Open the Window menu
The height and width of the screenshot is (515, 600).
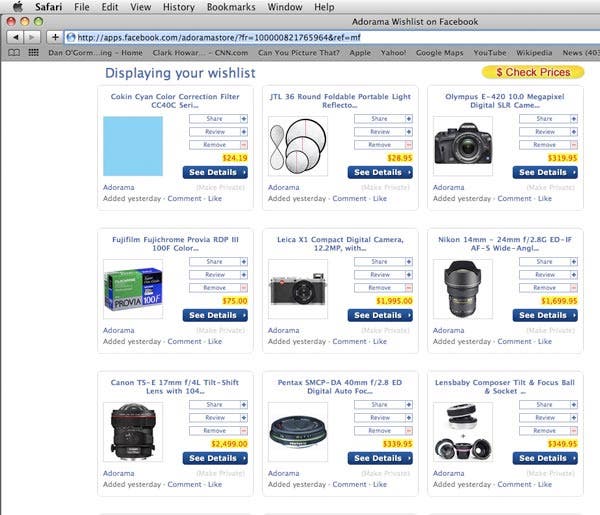click(x=285, y=7)
